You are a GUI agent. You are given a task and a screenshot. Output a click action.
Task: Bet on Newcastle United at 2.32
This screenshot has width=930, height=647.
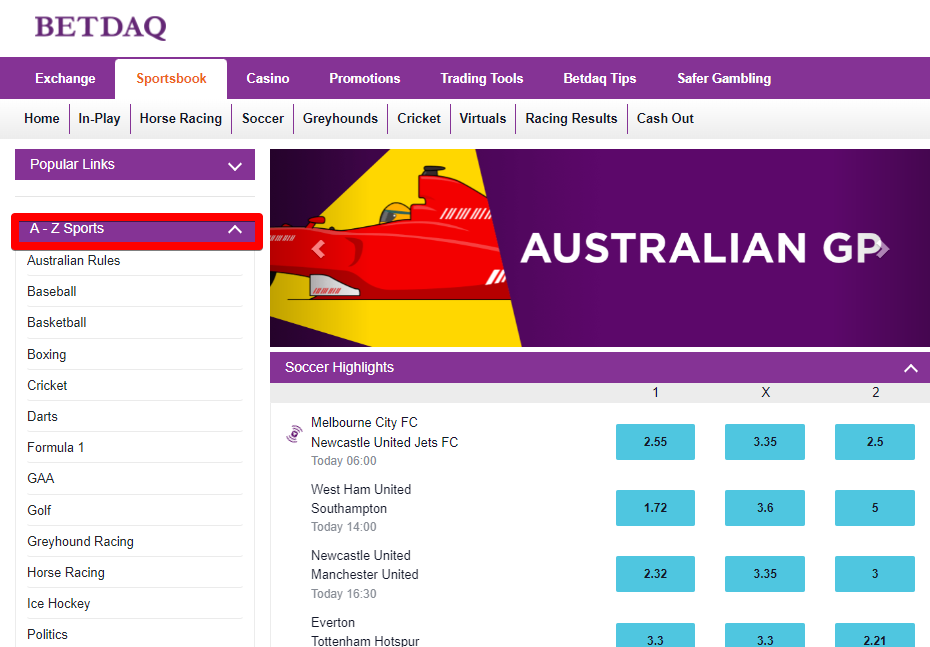[x=655, y=574]
